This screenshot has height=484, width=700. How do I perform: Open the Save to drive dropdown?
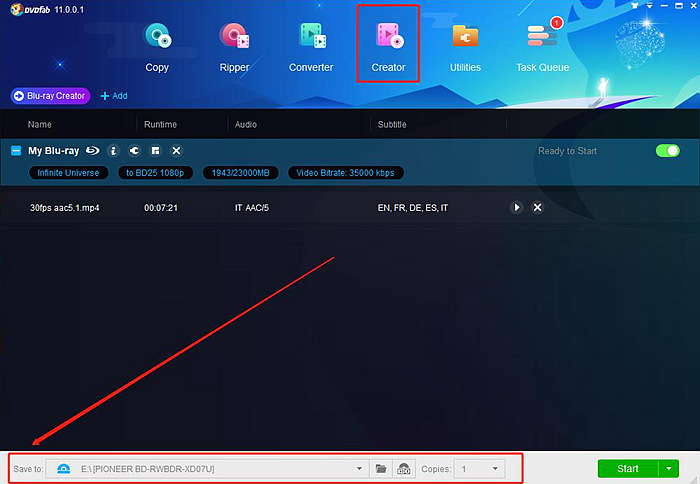[x=359, y=469]
